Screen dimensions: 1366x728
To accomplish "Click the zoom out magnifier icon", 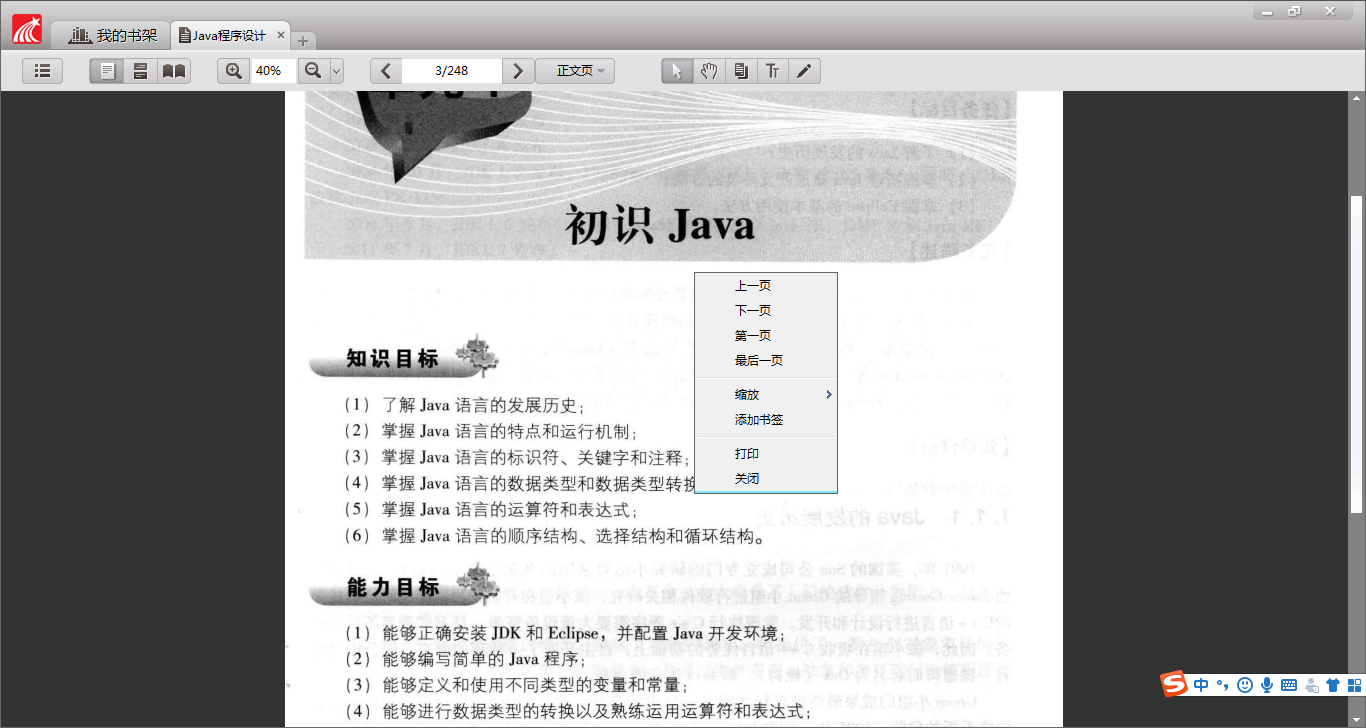I will point(313,71).
